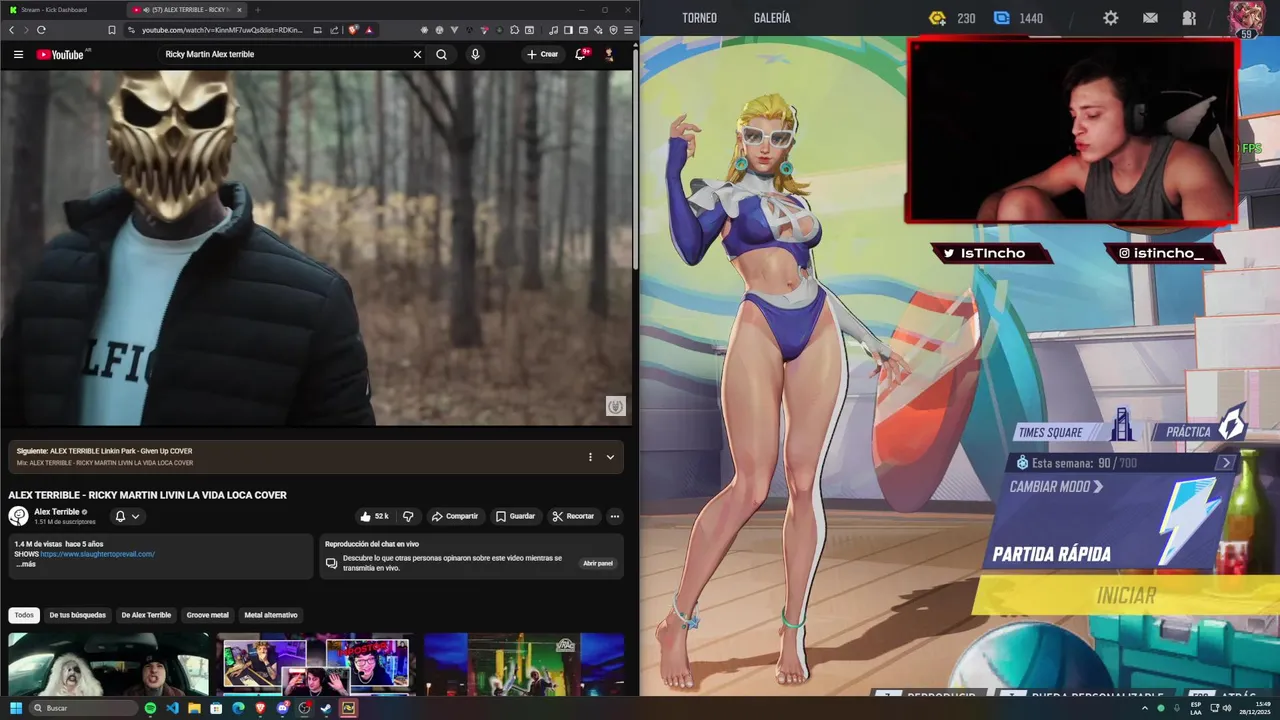
Task: Share video using Compartir button
Action: (x=455, y=516)
